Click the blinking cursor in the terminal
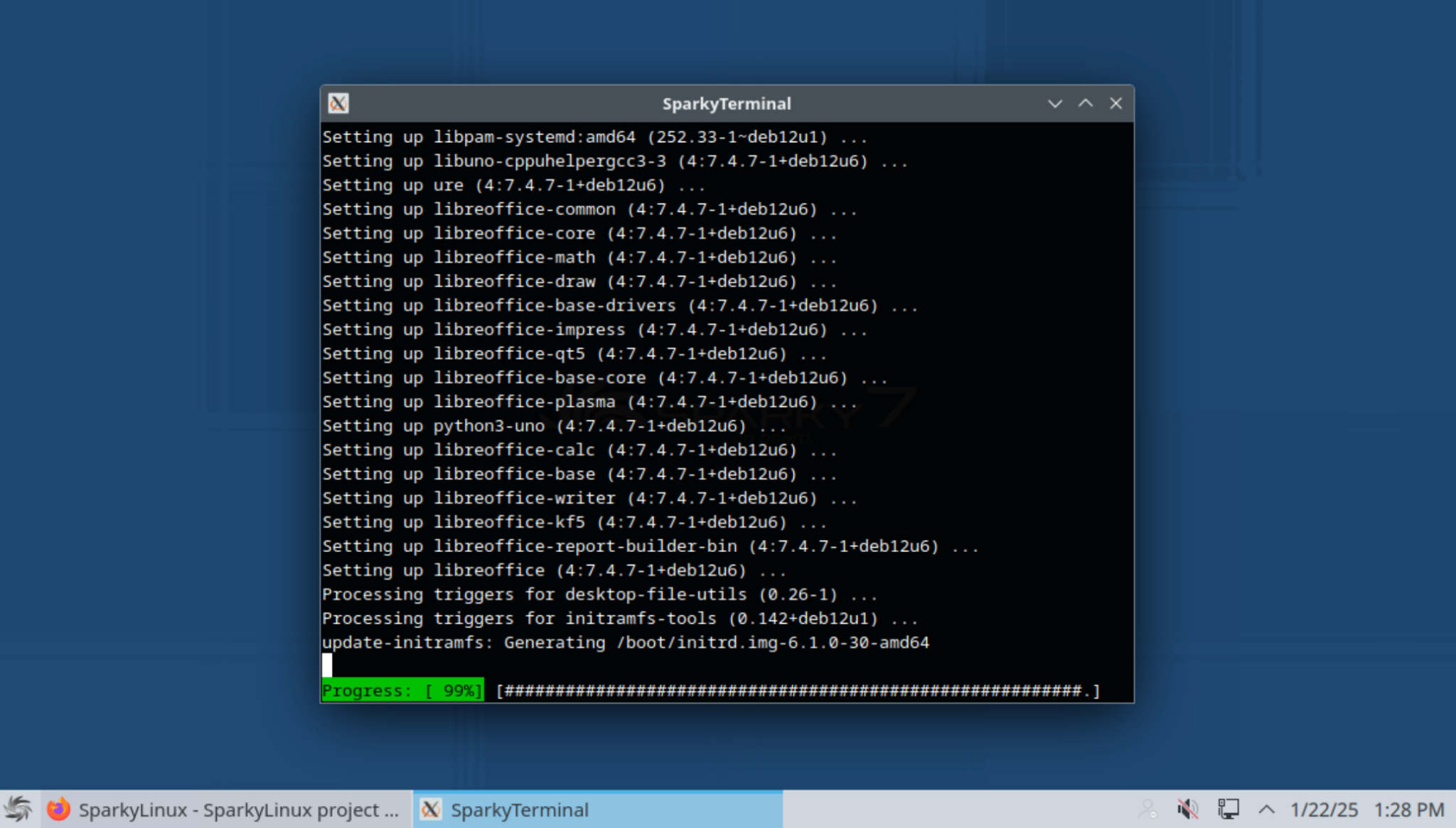The width and height of the screenshot is (1456, 828). click(327, 666)
